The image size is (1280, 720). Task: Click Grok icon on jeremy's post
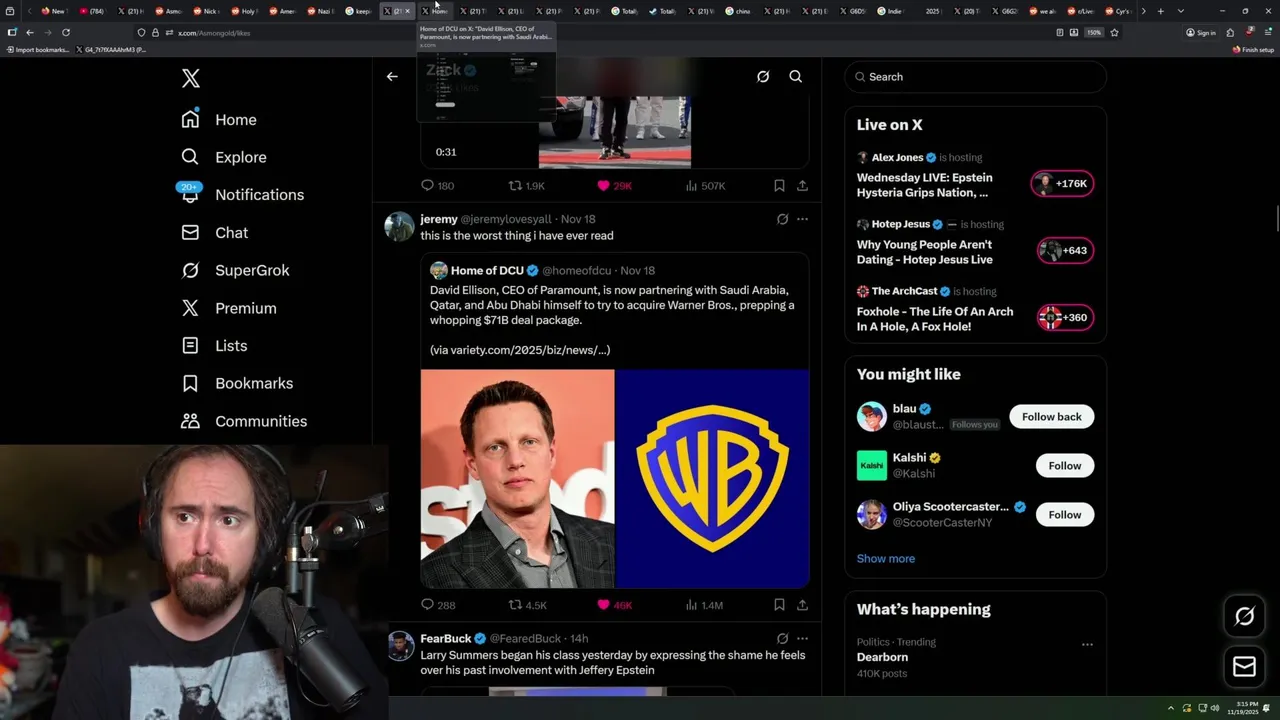(782, 219)
